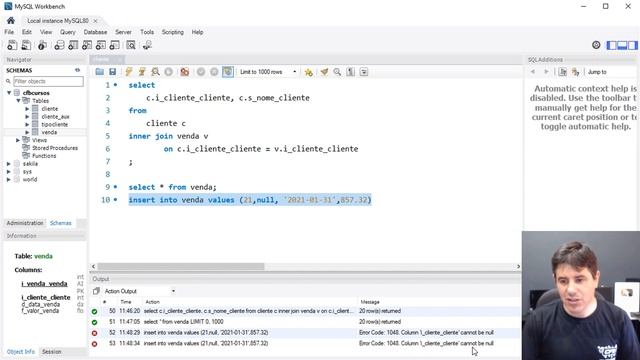This screenshot has width=640, height=360.
Task: Switch to the Session tab
Action: [51, 351]
